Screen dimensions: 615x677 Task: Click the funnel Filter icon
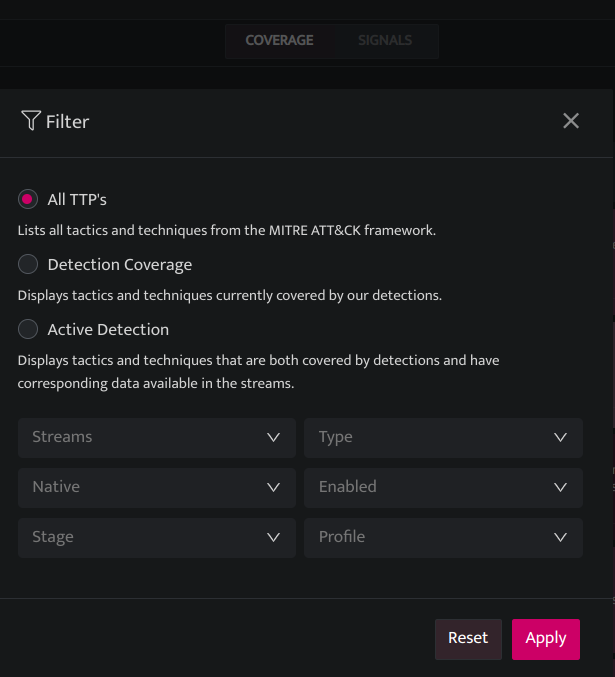[31, 120]
